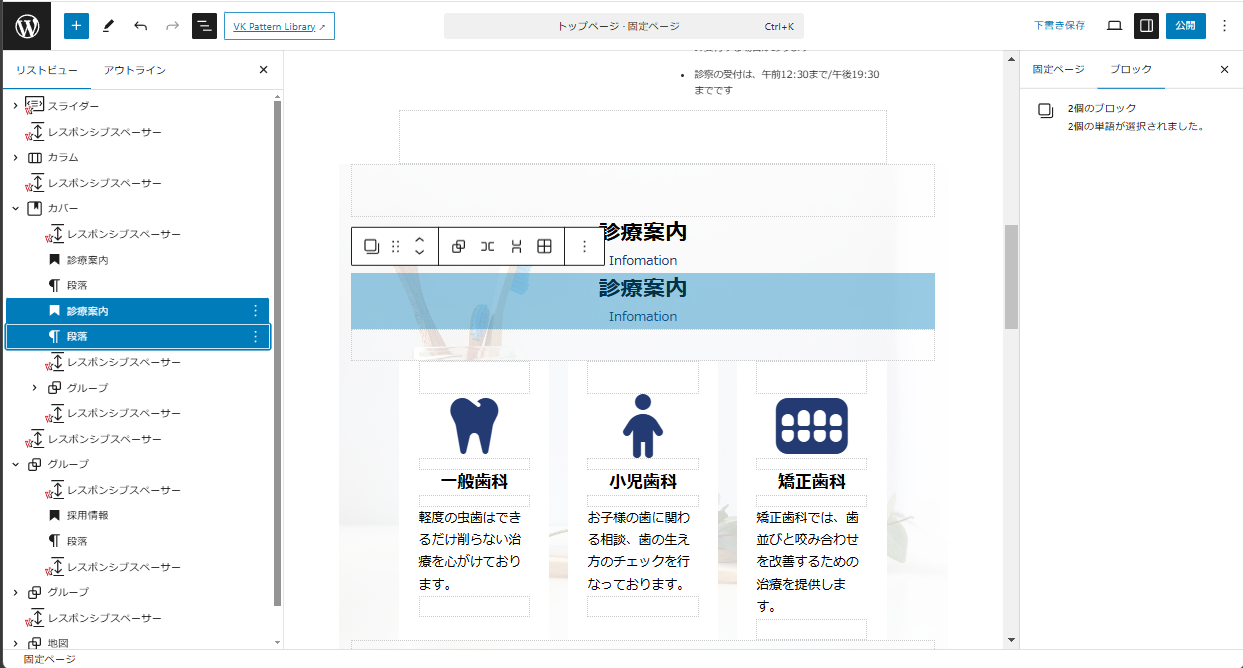Toggle the list view panel button
1243x668 pixels.
(x=204, y=26)
